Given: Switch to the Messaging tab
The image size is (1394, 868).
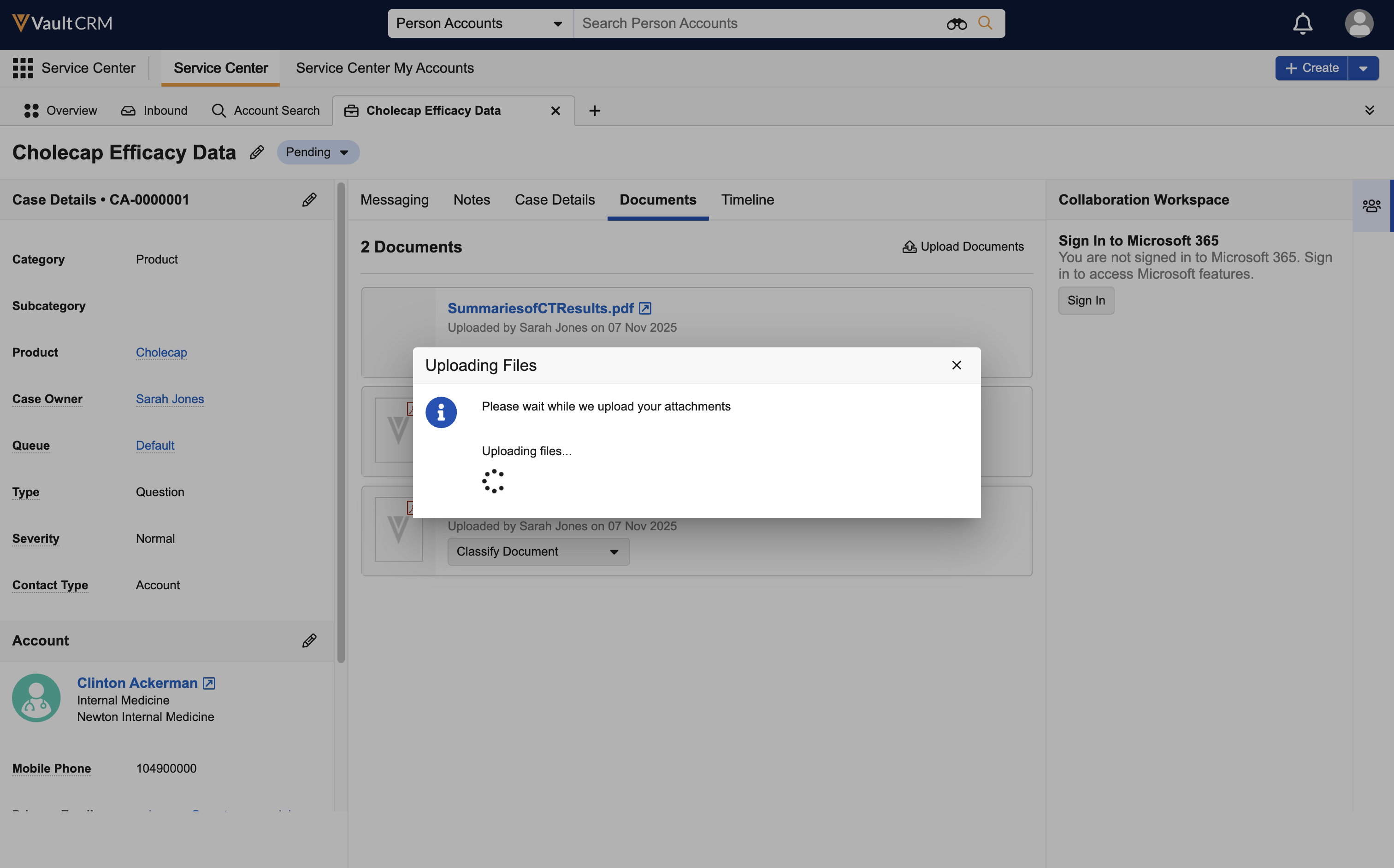Looking at the screenshot, I should coord(394,200).
